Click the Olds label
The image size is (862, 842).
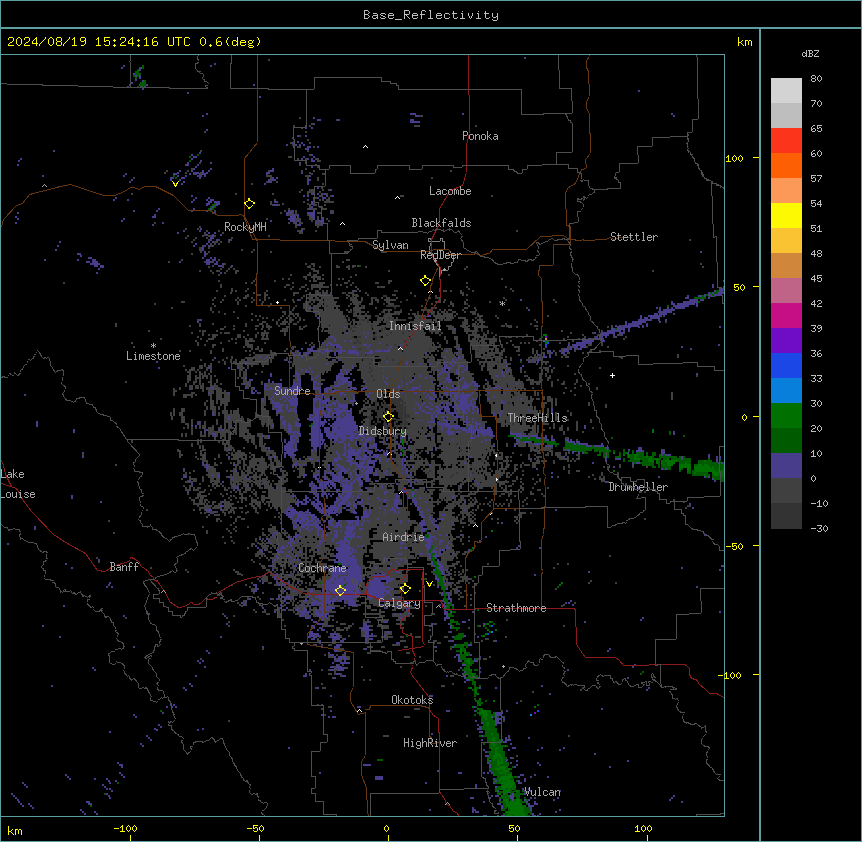coord(388,394)
